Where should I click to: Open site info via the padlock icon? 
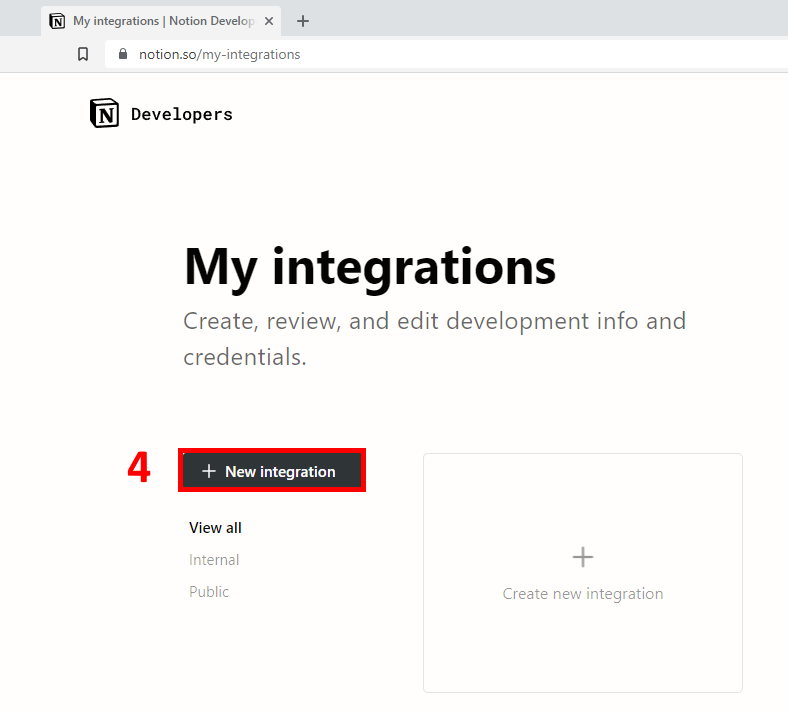click(x=123, y=55)
